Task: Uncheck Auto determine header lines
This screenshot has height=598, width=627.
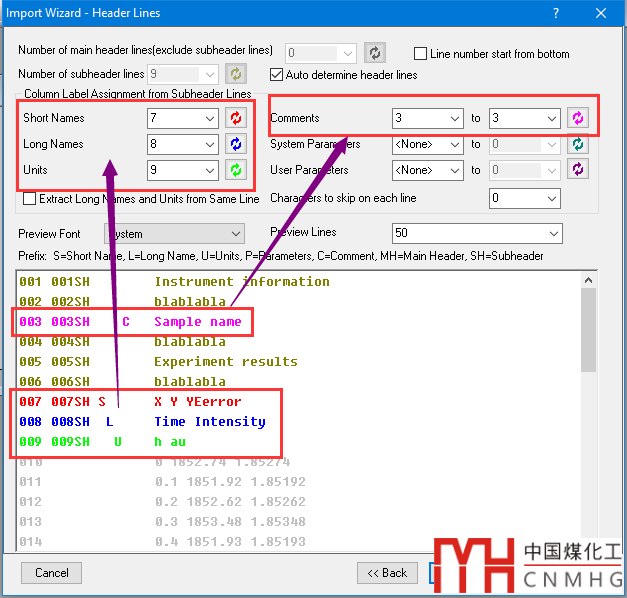Action: (x=277, y=74)
